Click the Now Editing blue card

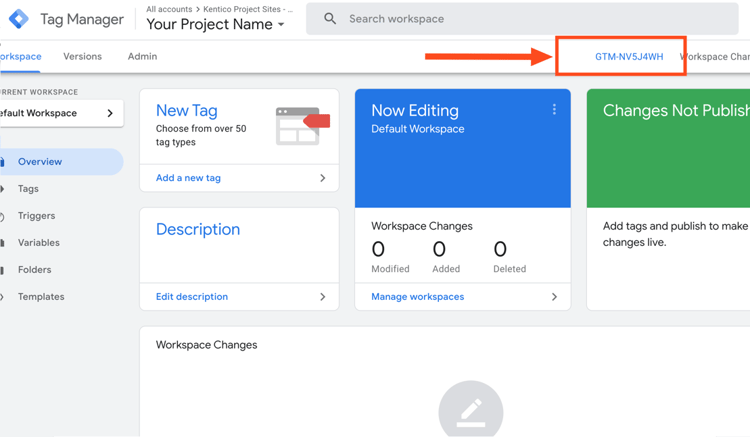463,148
